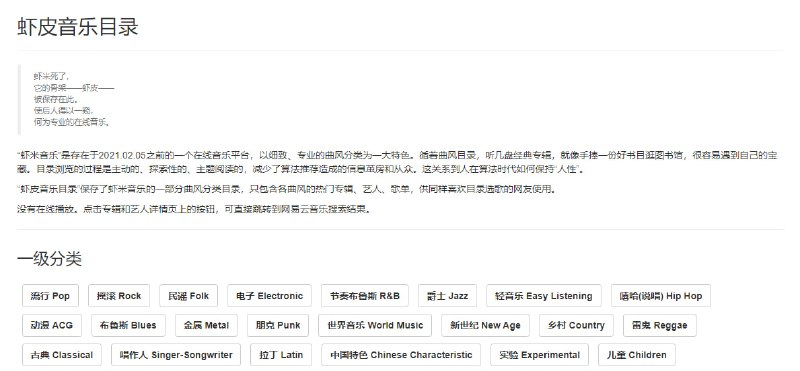
Task: Click the paragraph starting 没有在线播放
Action: [x=193, y=209]
